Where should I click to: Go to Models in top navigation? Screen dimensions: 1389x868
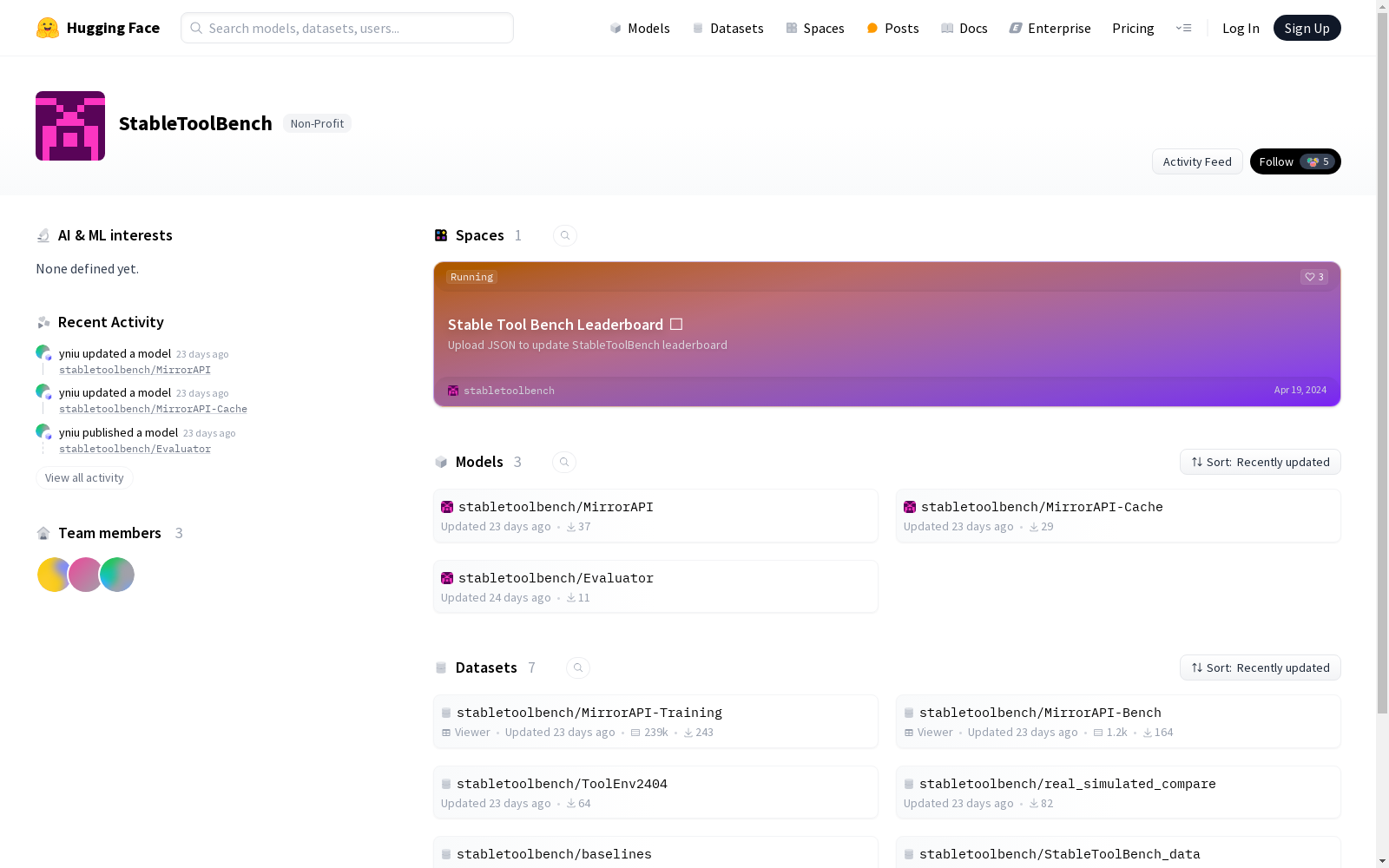(x=640, y=28)
